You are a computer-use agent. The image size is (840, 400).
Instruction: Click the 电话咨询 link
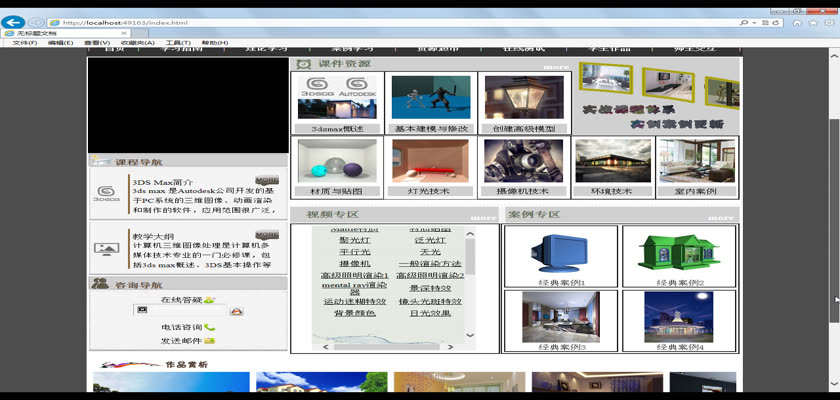182,327
